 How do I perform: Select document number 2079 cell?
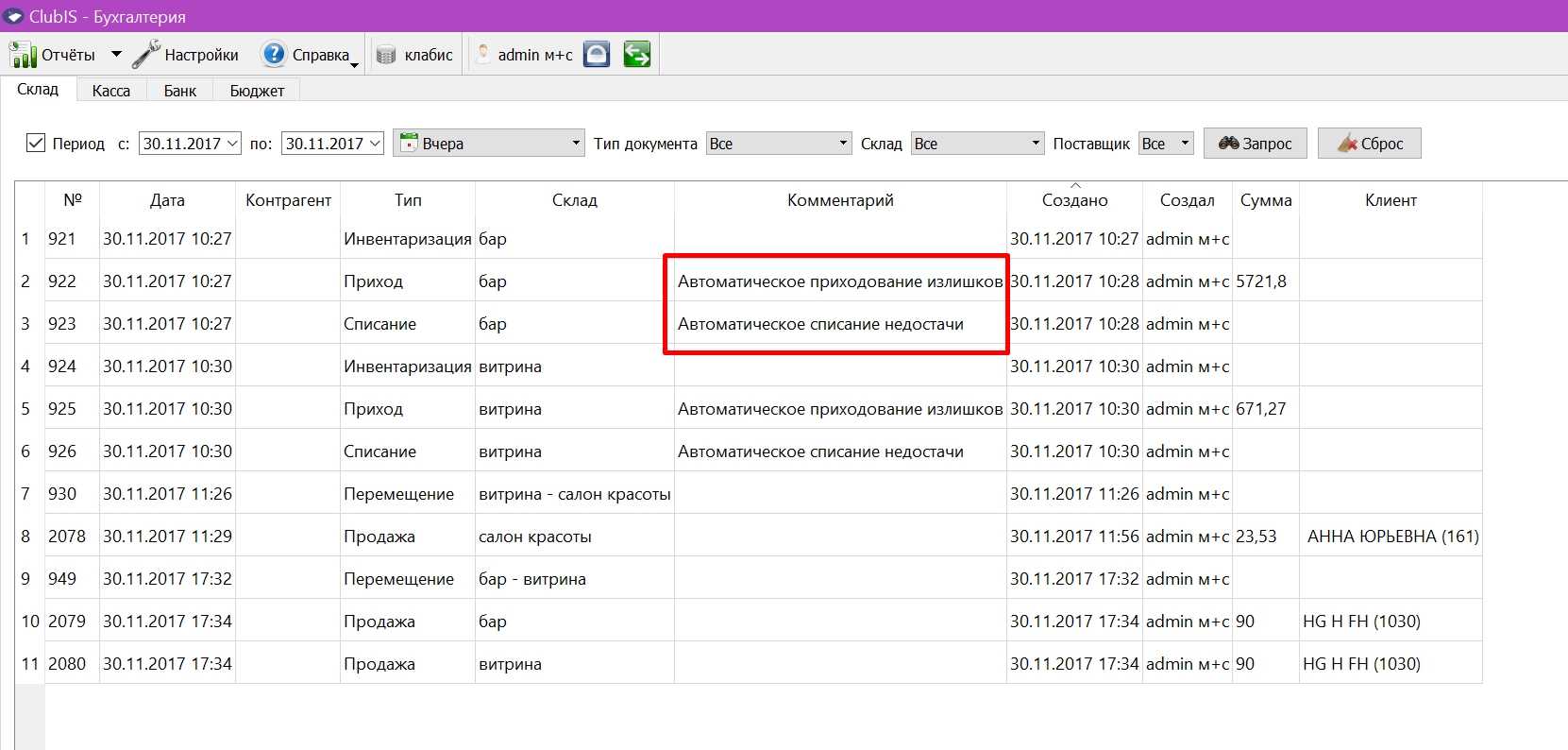click(72, 622)
